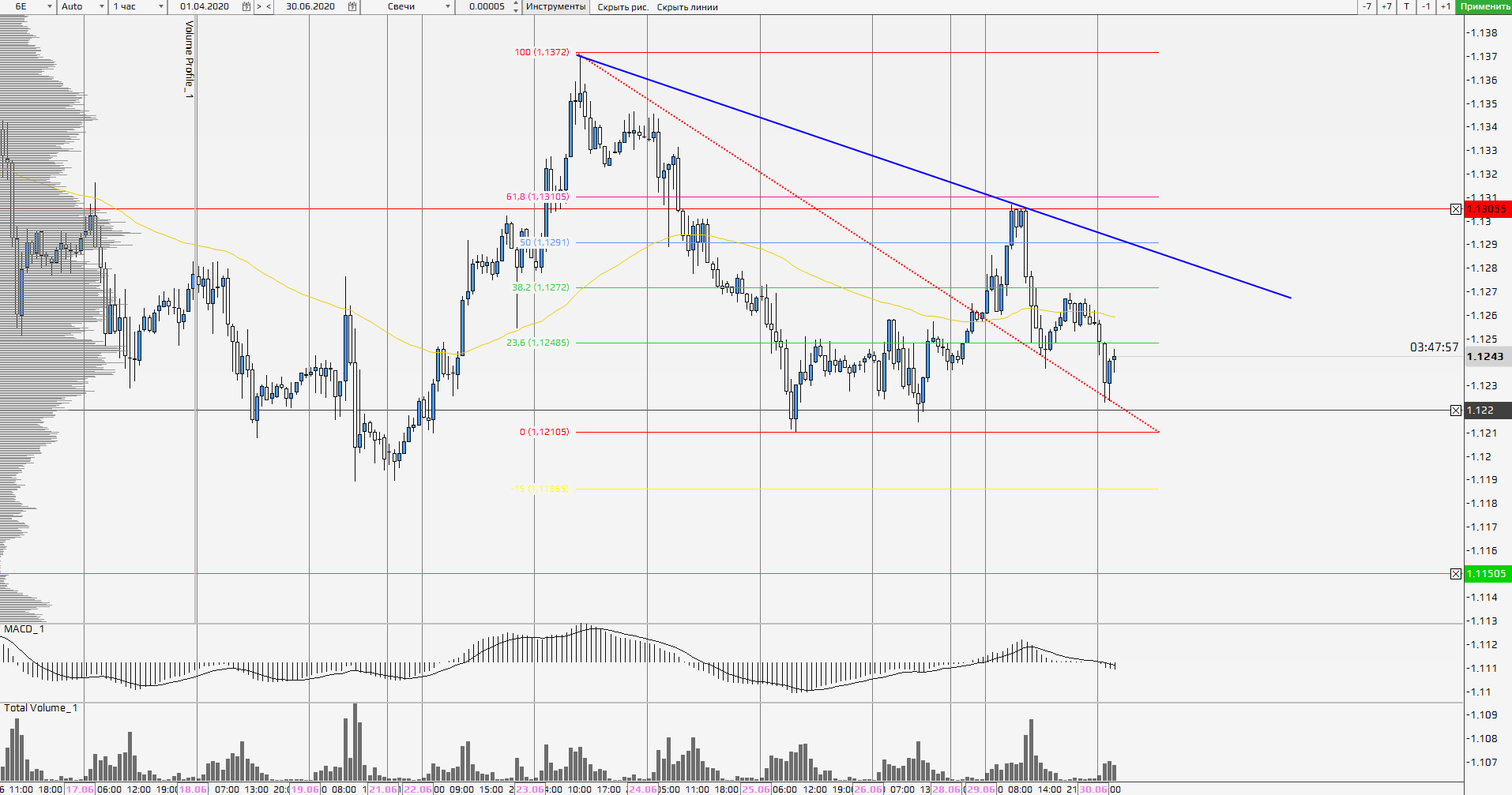
Task: Remove the red 1.13055 level line
Action: 1456,209
